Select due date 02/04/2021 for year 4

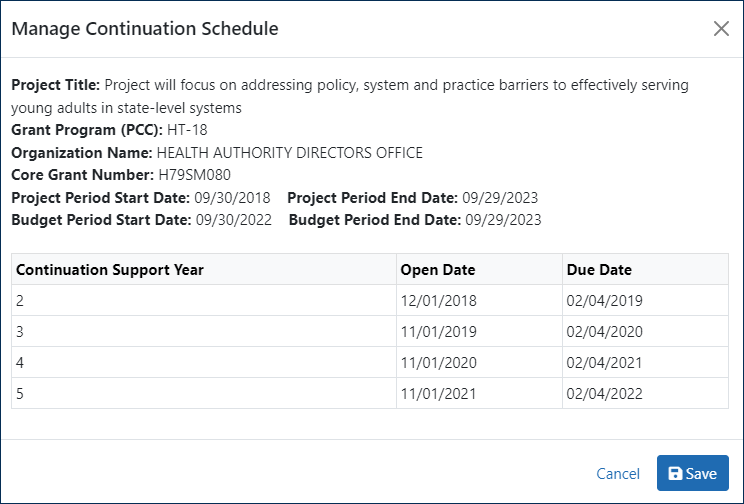645,362
